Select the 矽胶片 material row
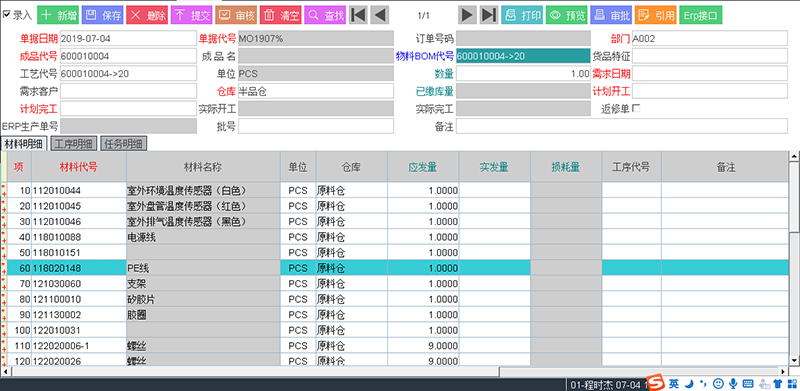The image size is (800, 391). pyautogui.click(x=398, y=299)
